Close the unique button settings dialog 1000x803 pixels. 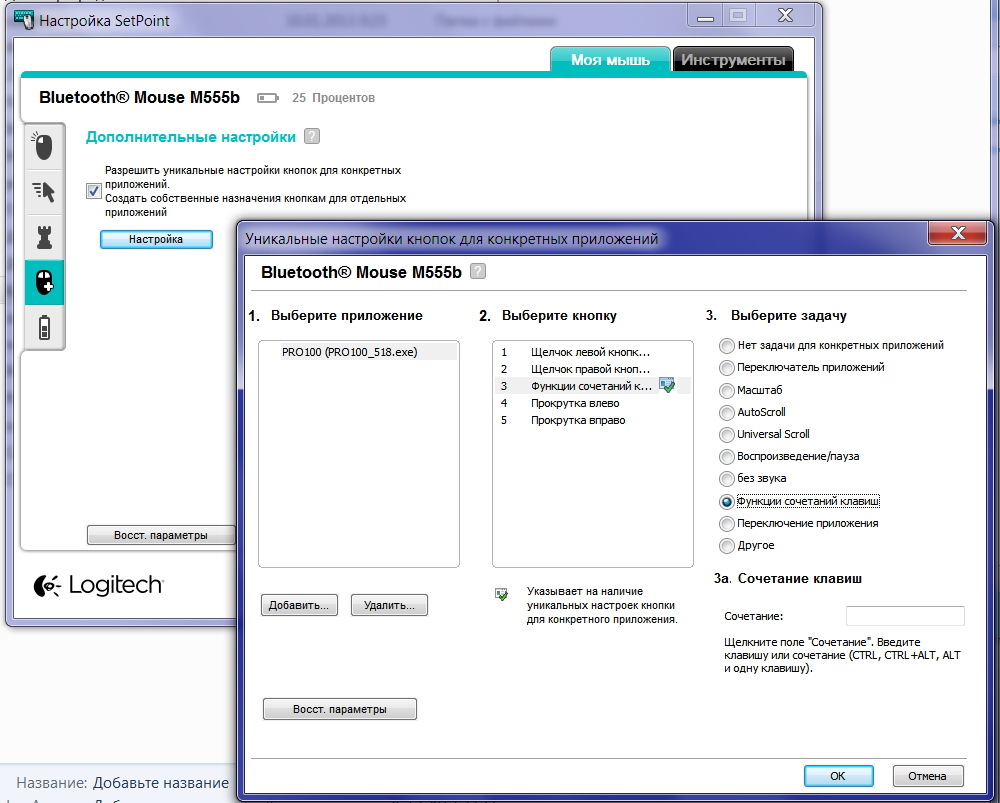click(958, 233)
